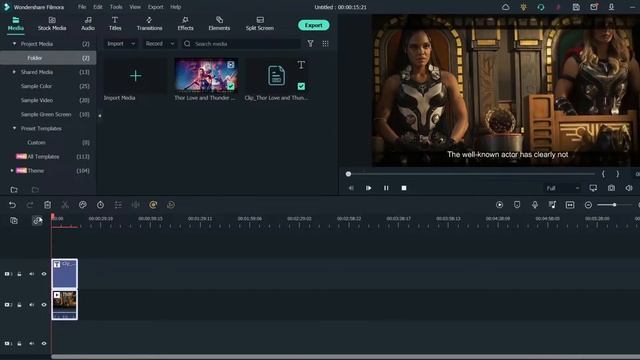Select Sample Color category

[36, 86]
